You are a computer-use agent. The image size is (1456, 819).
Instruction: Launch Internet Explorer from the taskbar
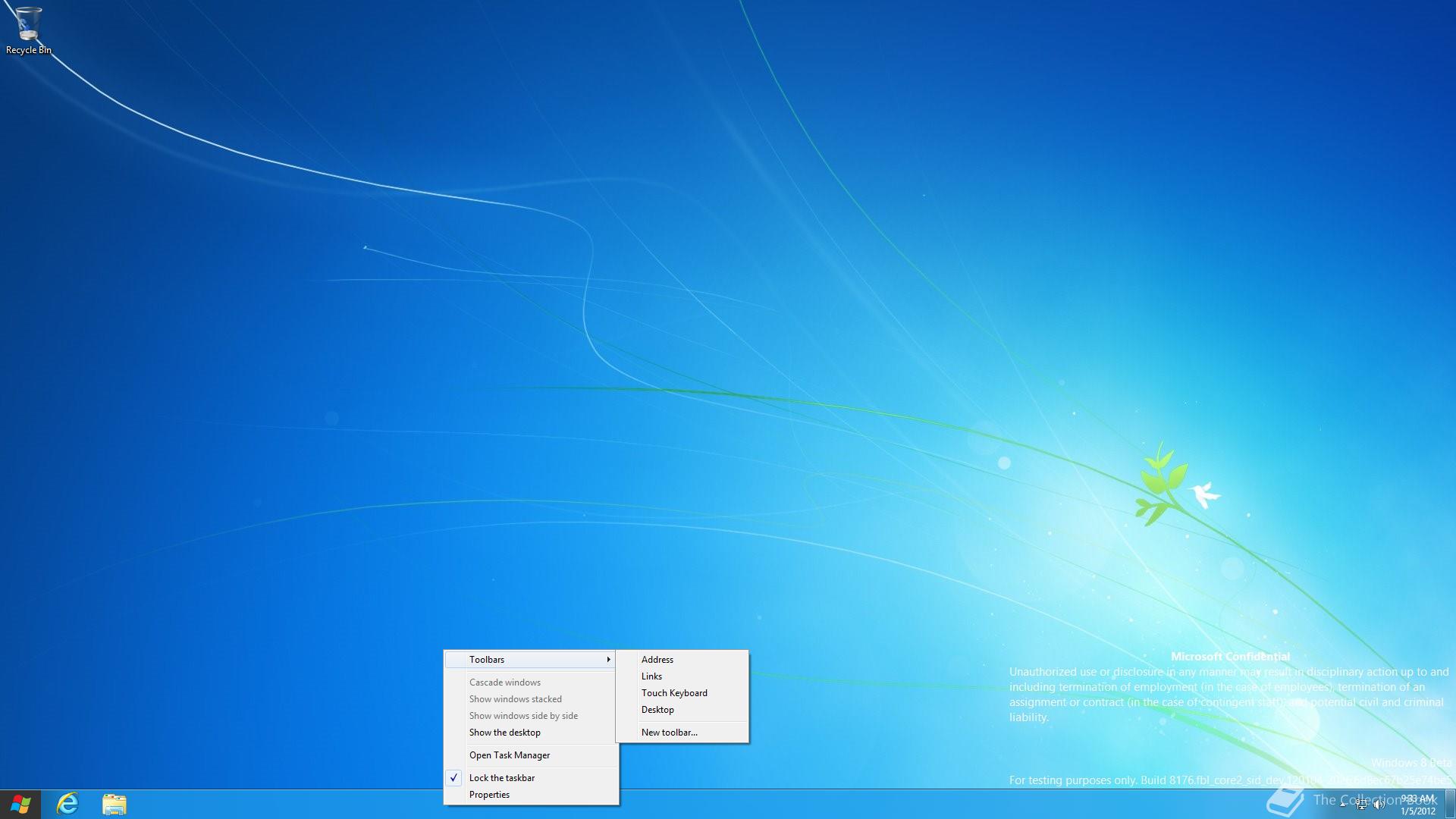[x=67, y=804]
